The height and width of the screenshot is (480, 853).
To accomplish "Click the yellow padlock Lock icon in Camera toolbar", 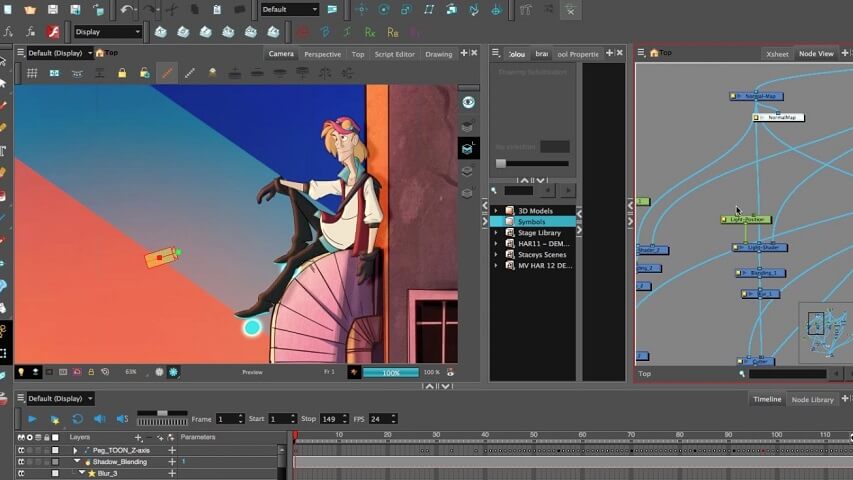I will [x=122, y=73].
